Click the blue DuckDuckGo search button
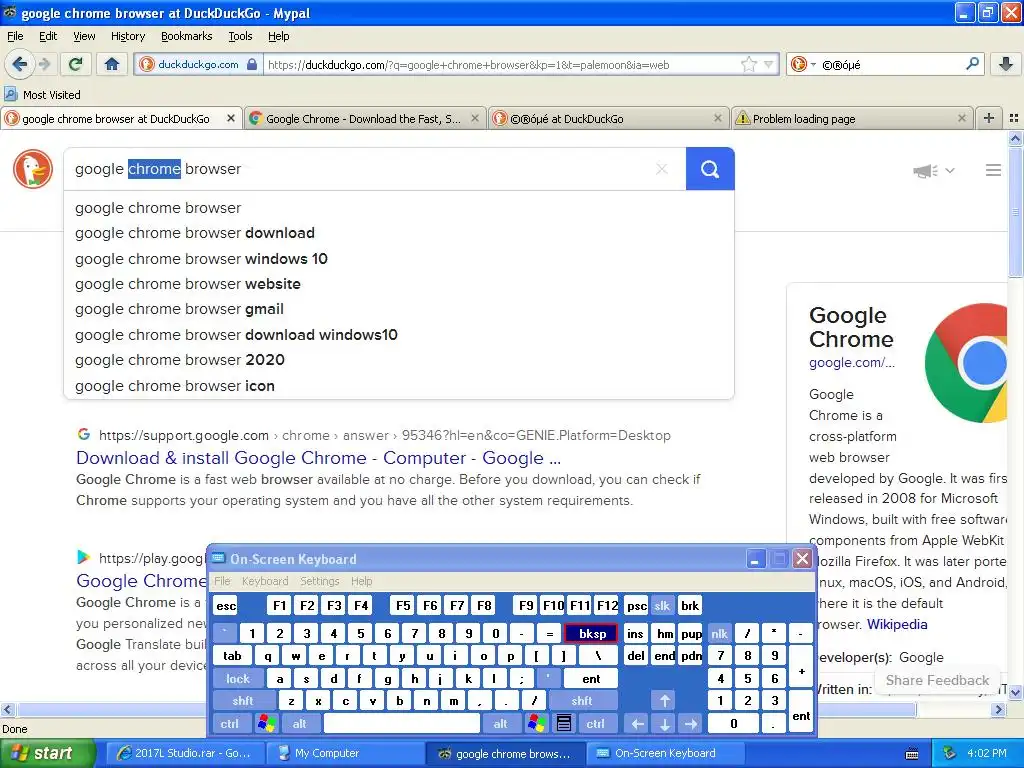The width and height of the screenshot is (1024, 768). [710, 169]
